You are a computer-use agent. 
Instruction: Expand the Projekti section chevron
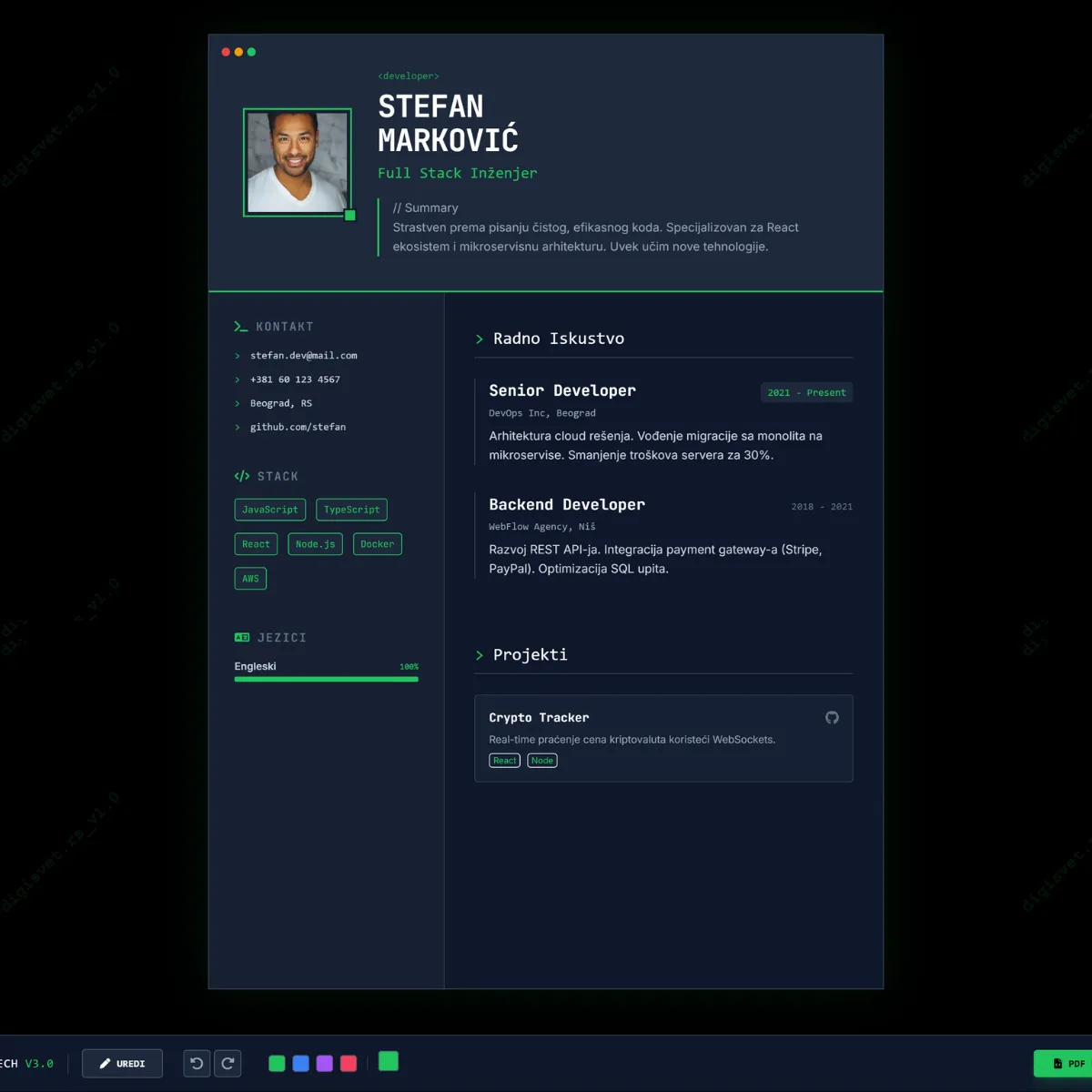click(480, 654)
